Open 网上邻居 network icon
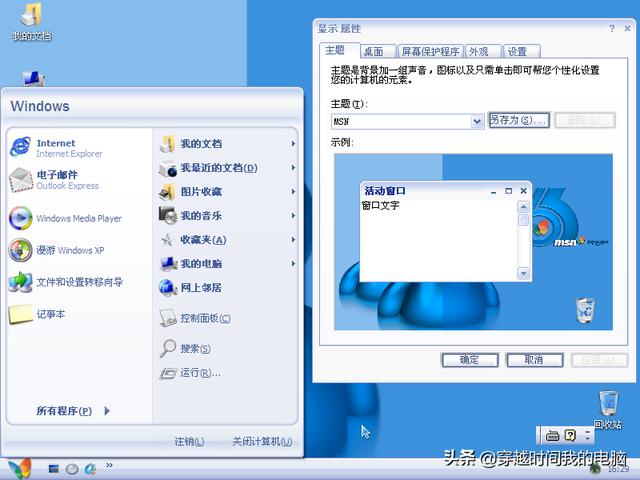 pos(167,287)
